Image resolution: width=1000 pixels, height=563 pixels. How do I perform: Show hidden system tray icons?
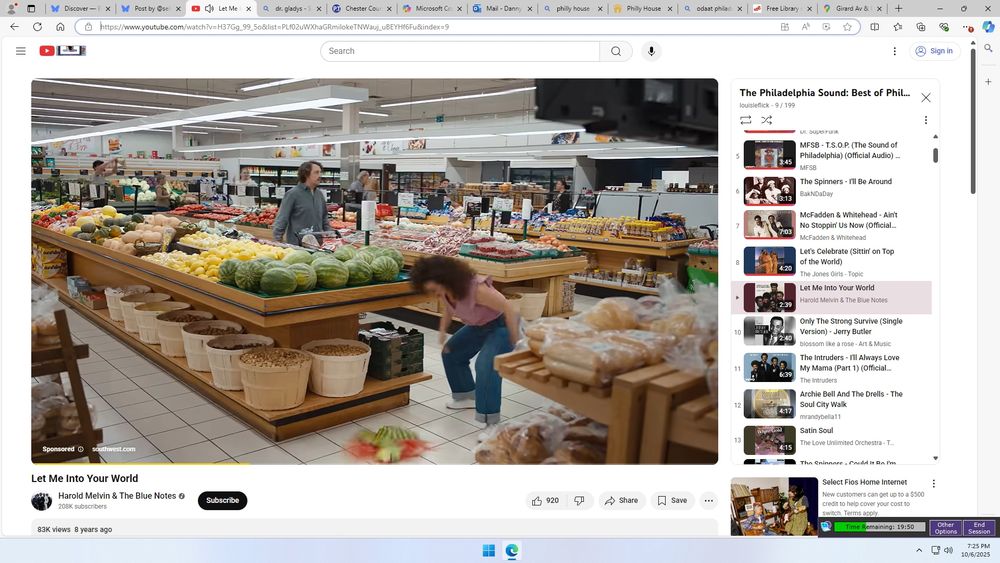click(x=918, y=550)
